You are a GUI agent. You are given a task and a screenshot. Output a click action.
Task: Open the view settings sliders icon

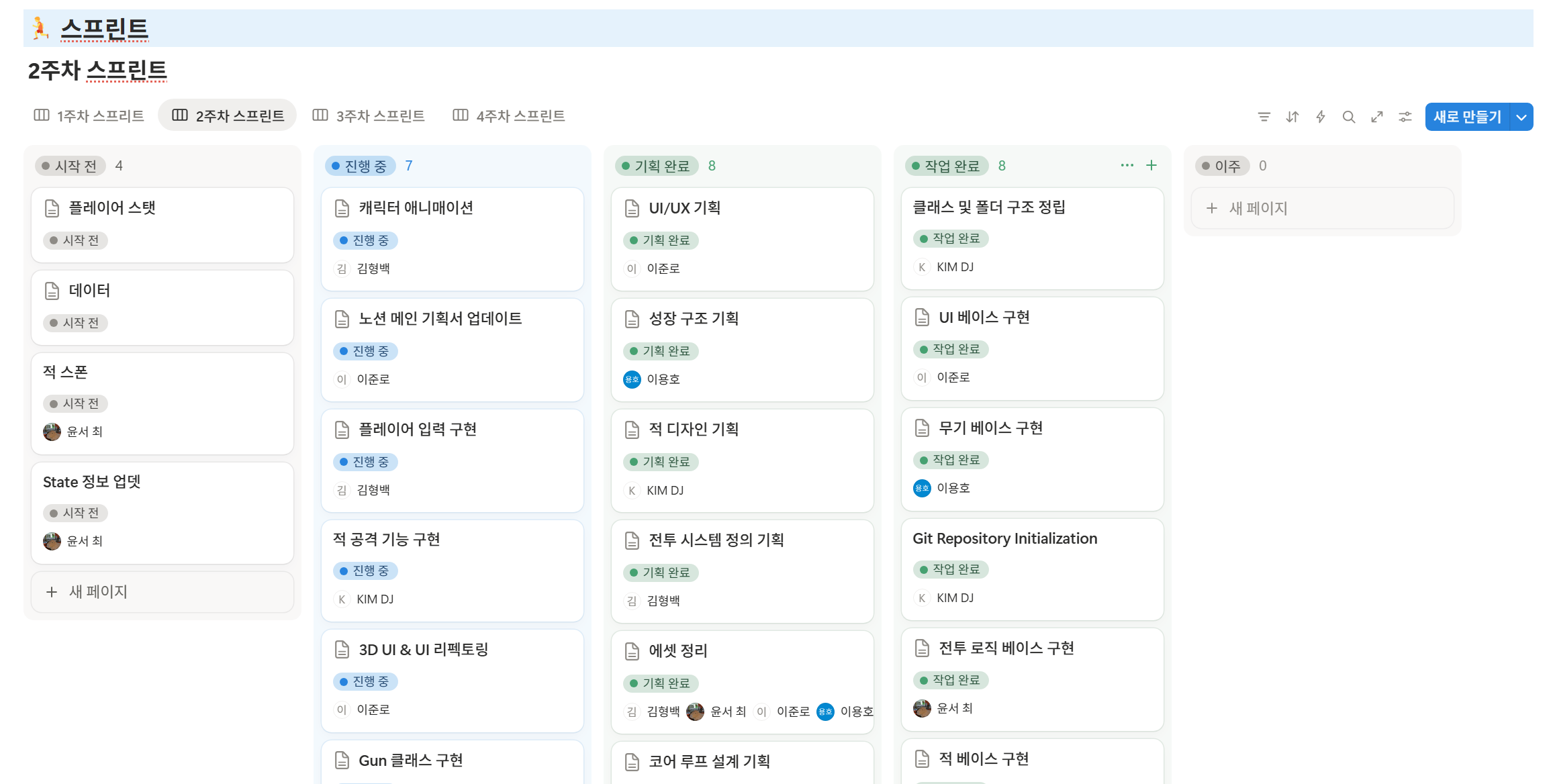click(1405, 117)
